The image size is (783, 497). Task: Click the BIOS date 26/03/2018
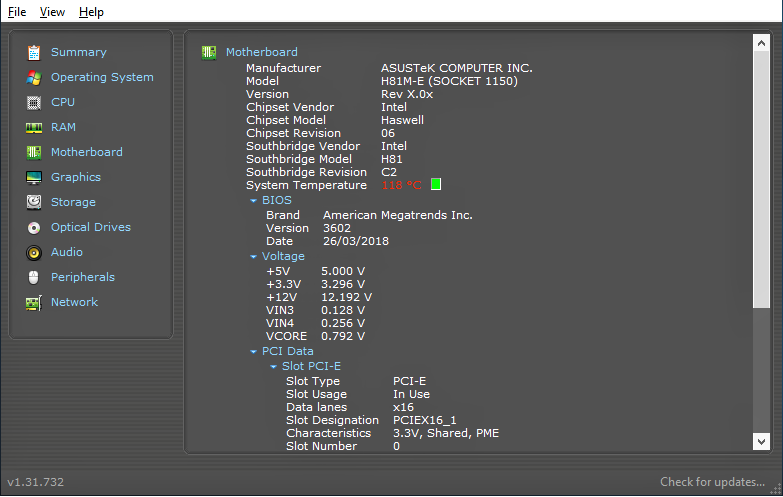click(356, 241)
